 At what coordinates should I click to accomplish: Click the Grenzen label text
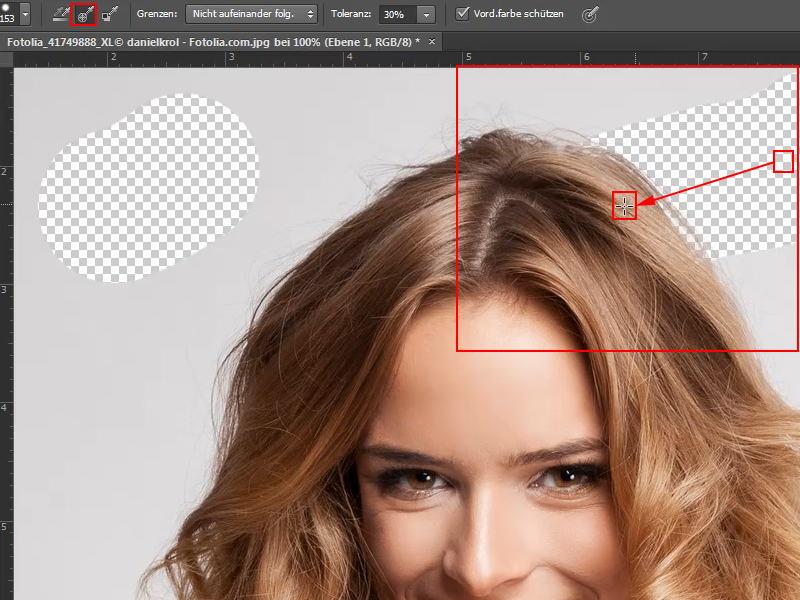157,14
